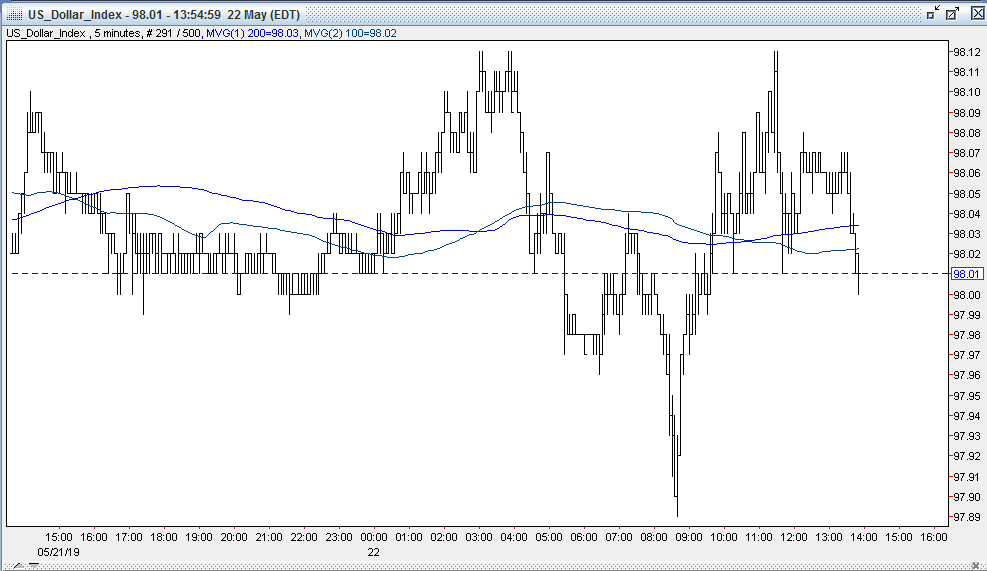Click the US_Dollar_Index symbol name in chart header

click(x=46, y=33)
